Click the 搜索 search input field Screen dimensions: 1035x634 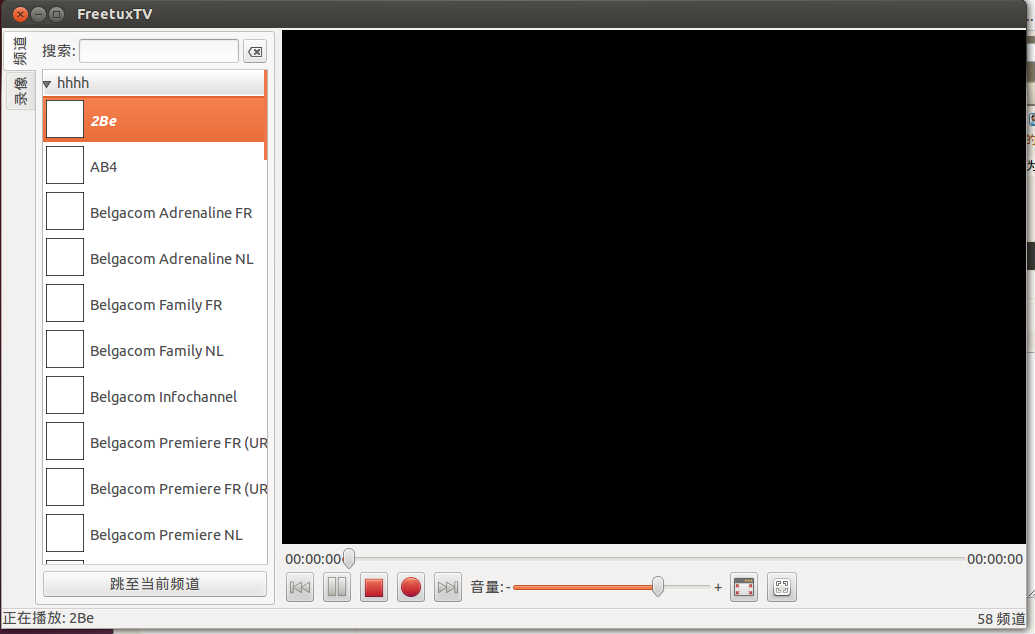[158, 51]
